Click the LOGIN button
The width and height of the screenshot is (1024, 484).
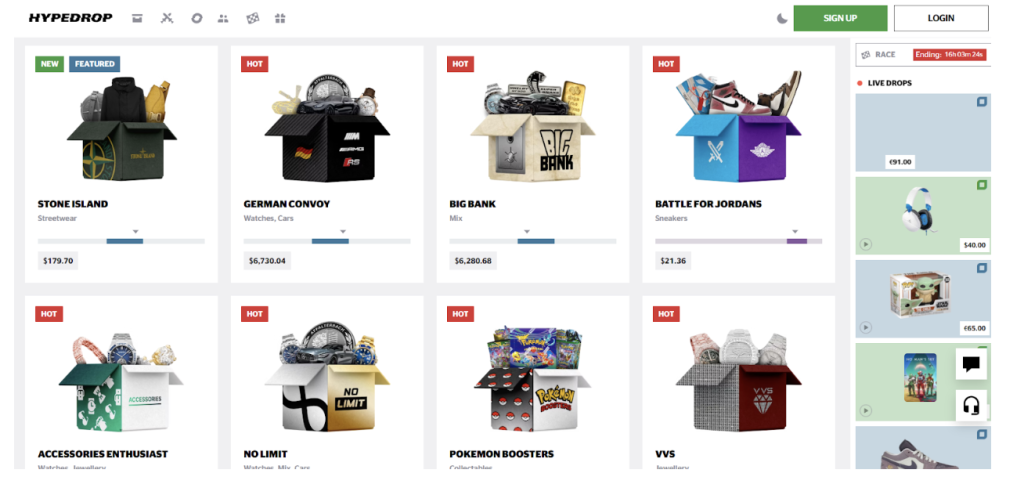point(941,18)
